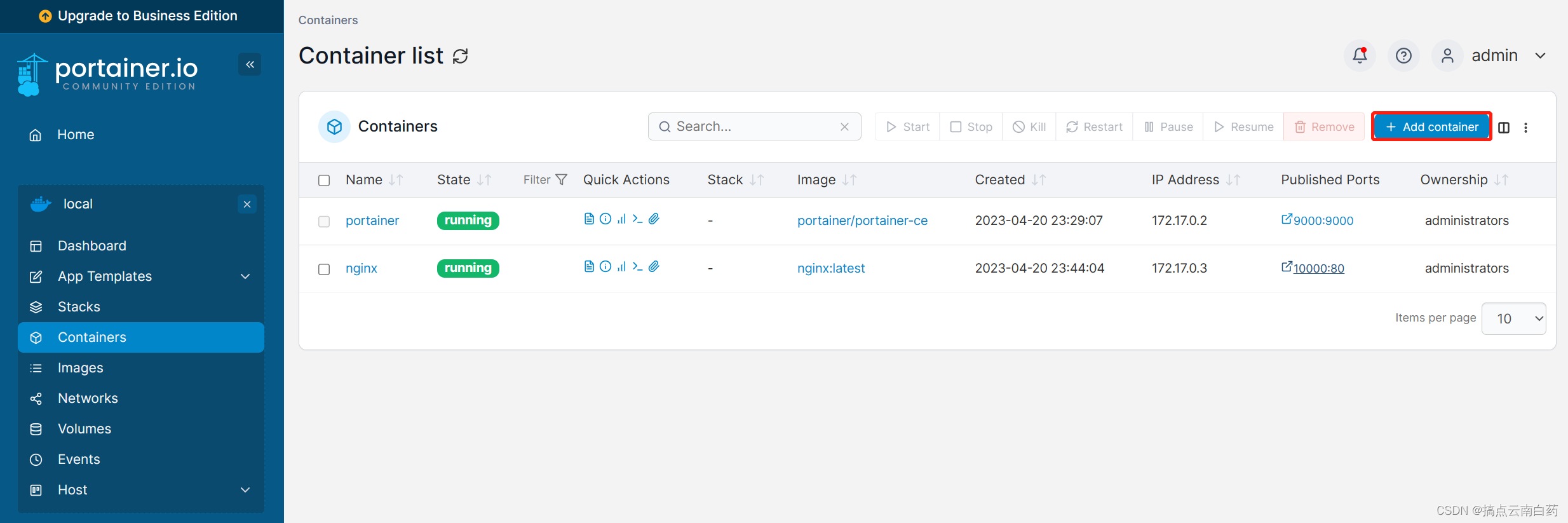
Task: Click Add container button
Action: click(x=1431, y=127)
